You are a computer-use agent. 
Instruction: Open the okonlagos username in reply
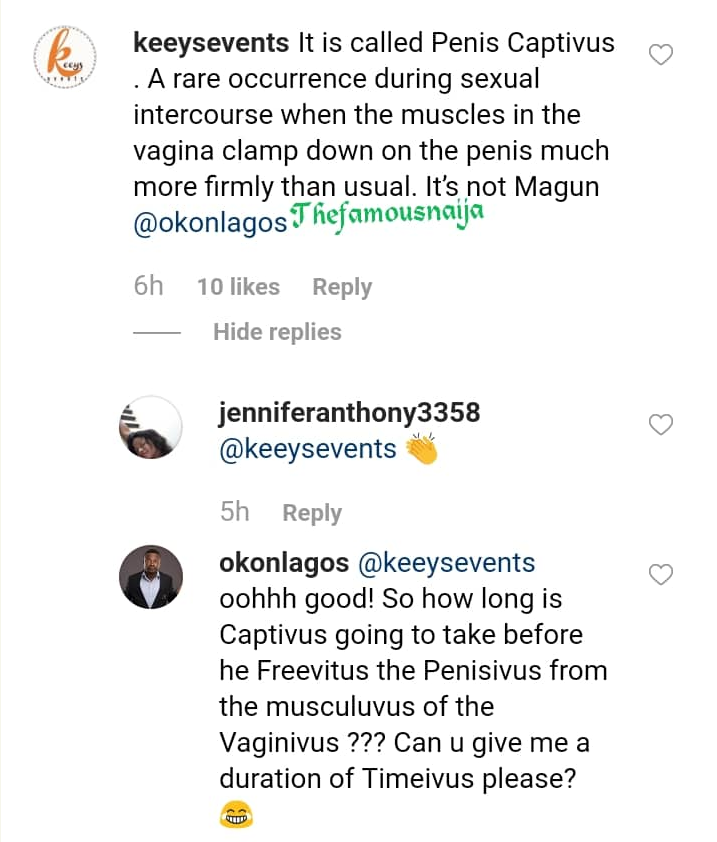coord(283,563)
